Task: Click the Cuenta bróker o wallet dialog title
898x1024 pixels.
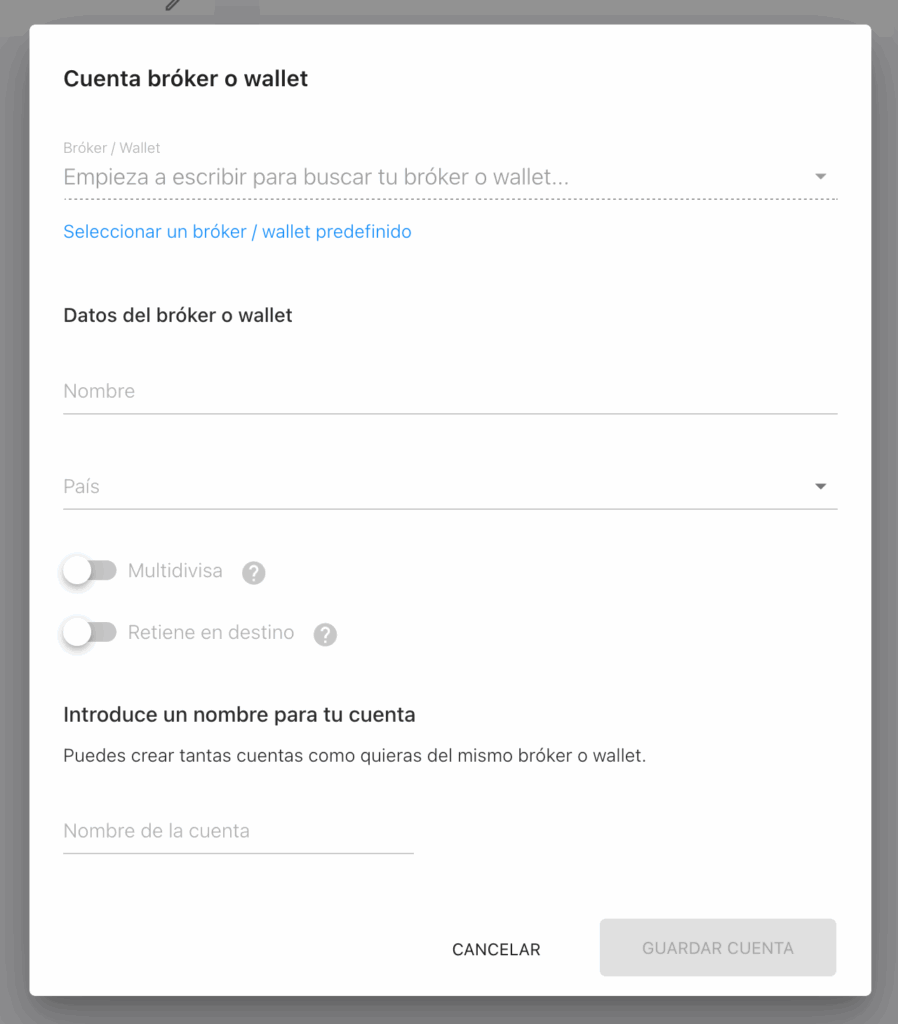Action: 185,79
